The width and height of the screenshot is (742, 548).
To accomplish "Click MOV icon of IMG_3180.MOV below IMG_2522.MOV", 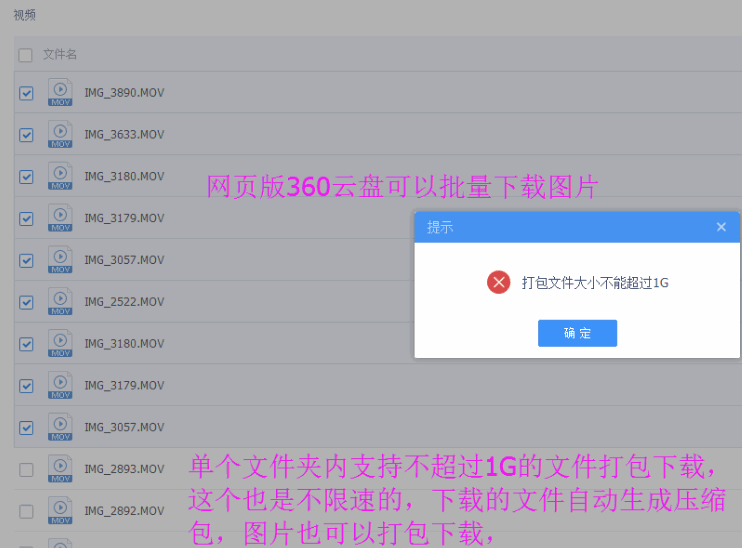I will (x=60, y=343).
